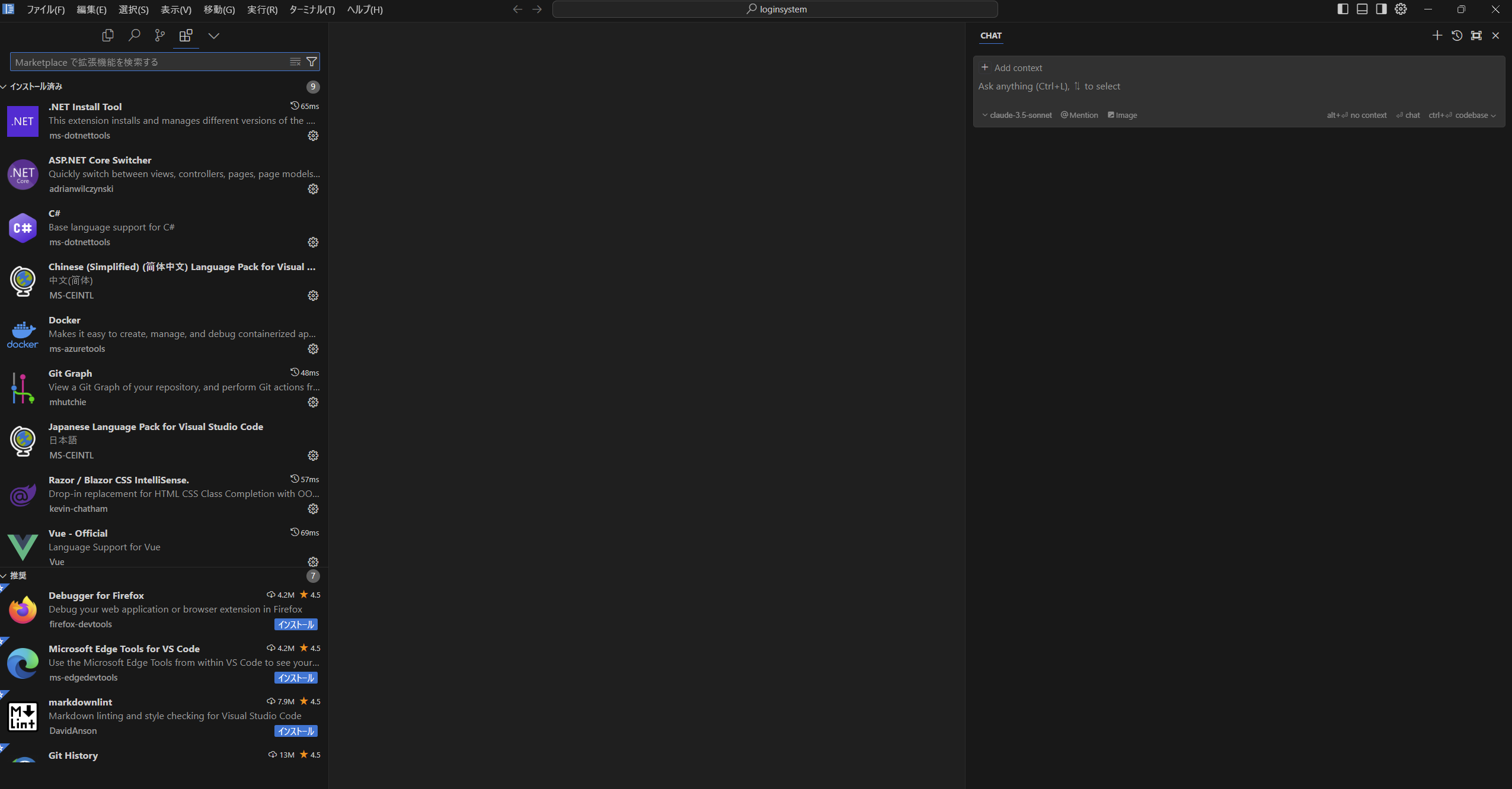Toggle secondary side bar layout button

click(x=1381, y=9)
